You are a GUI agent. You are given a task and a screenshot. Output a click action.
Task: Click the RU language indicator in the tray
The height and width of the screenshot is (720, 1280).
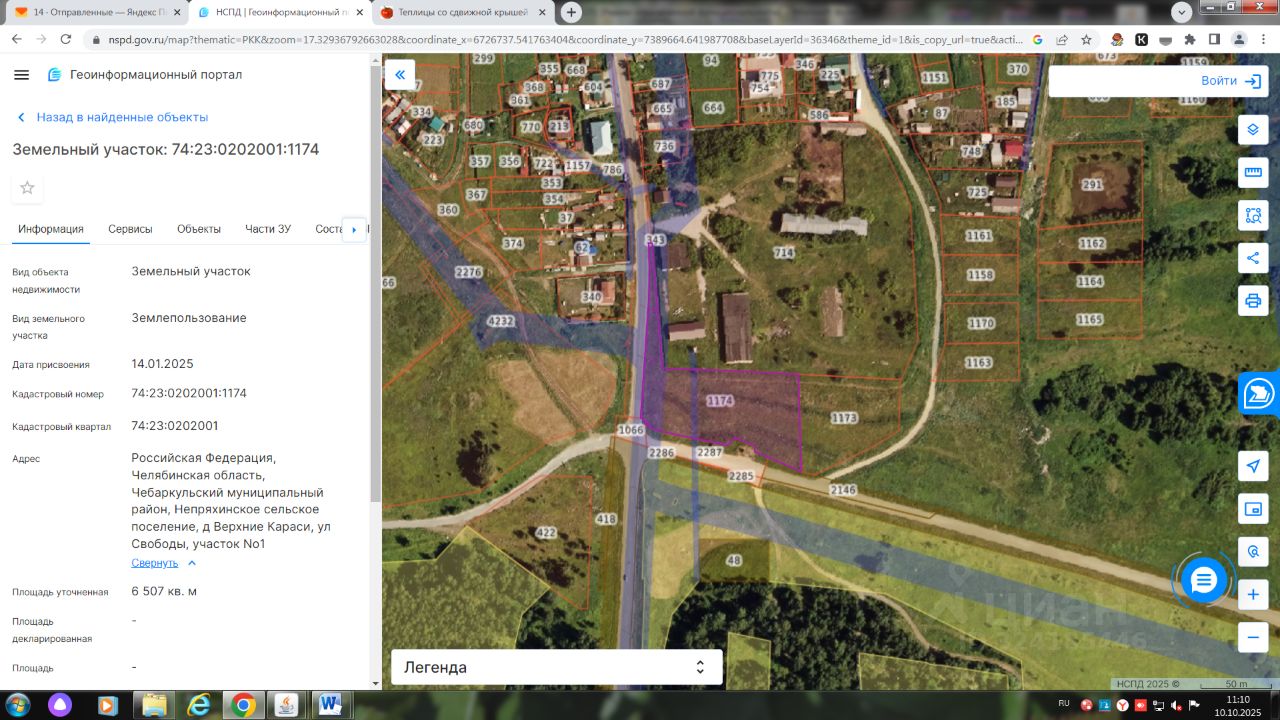click(x=1063, y=703)
